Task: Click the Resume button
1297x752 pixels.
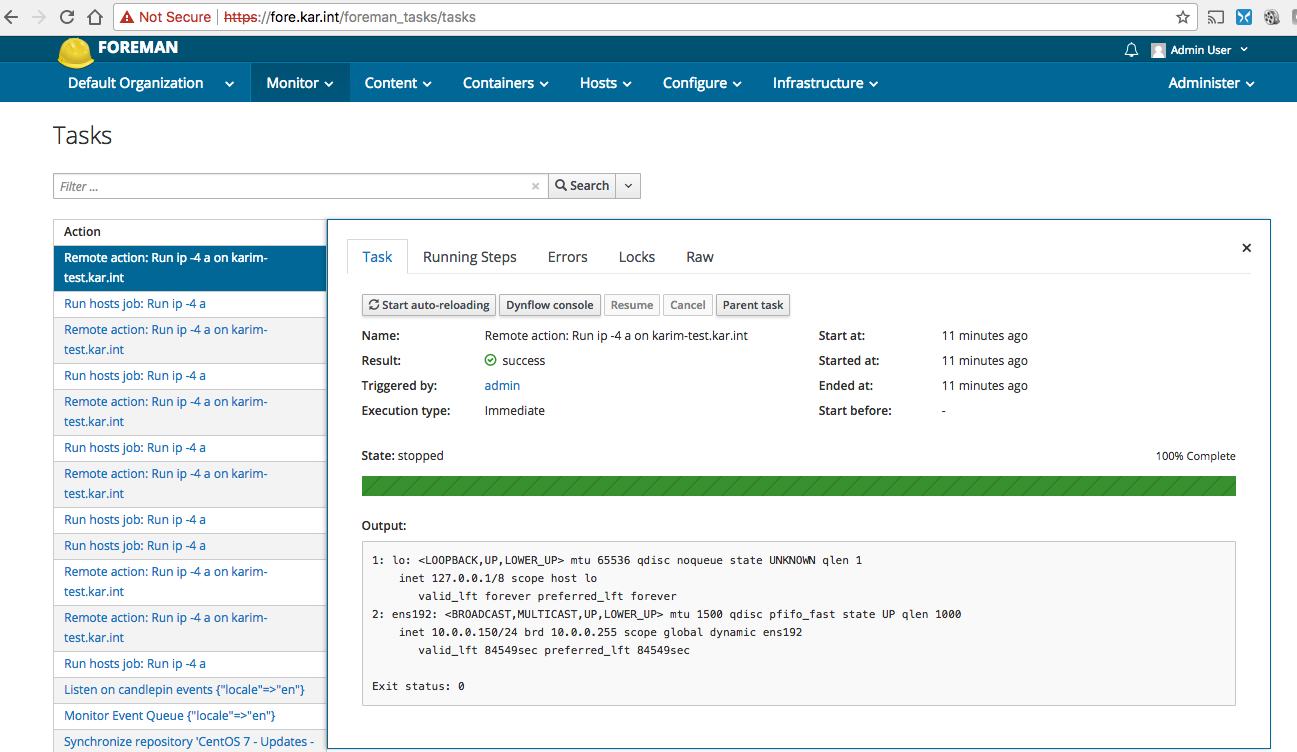Action: [x=632, y=305]
